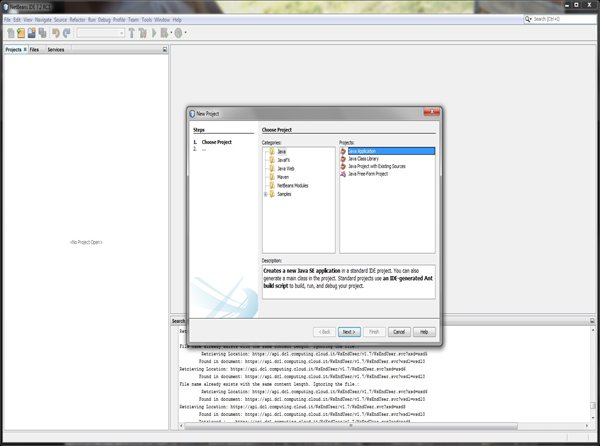Screen dimensions: 600x446
Task: Click the Redo toolbar icon
Action: tap(67, 33)
